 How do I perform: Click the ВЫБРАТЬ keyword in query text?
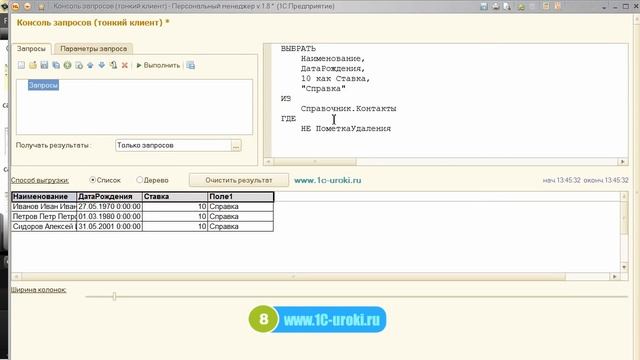pyautogui.click(x=298, y=49)
